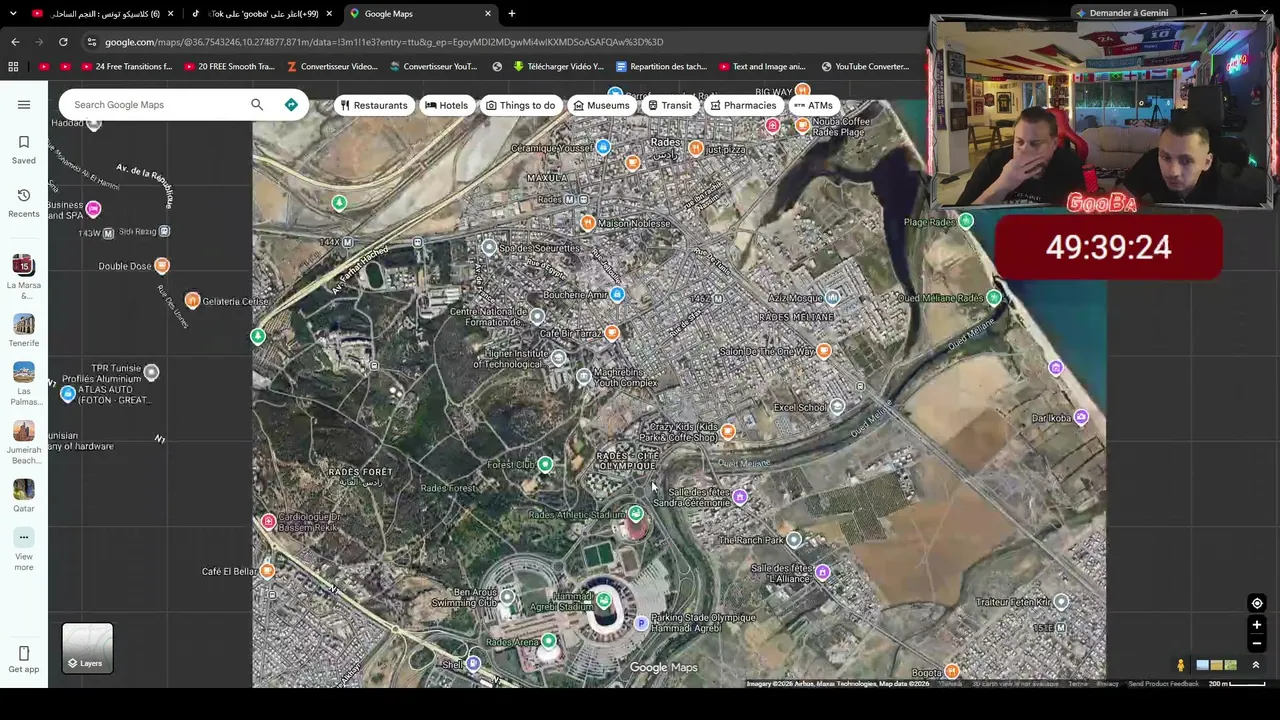The image size is (1280, 720).
Task: Open the Terms link in map footer
Action: click(x=1078, y=684)
